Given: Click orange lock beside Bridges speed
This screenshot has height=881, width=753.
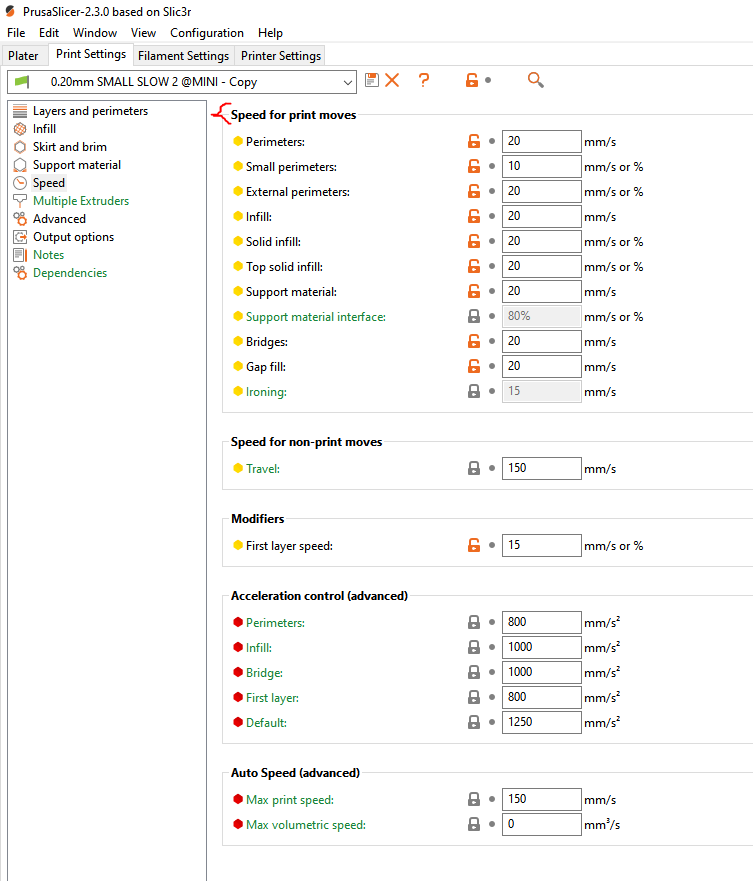Looking at the screenshot, I should 474,342.
